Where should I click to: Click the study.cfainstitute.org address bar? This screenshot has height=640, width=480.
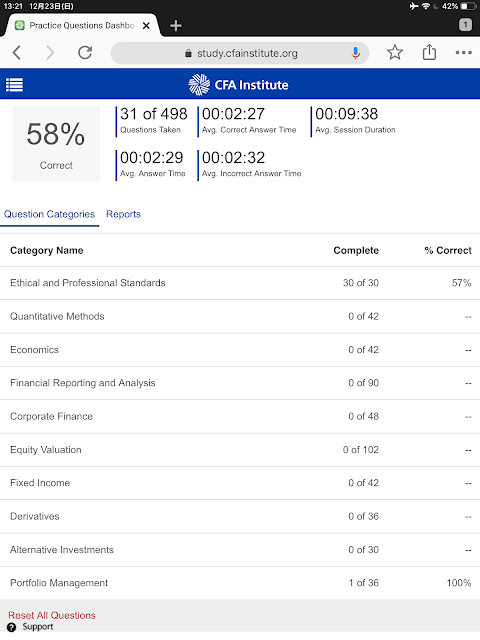click(x=240, y=53)
